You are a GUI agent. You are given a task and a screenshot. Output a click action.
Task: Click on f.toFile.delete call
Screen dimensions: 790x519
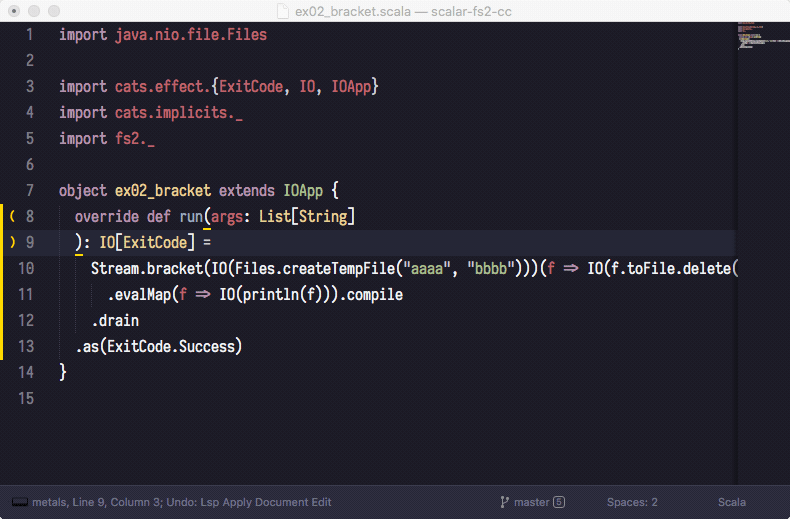pos(671,269)
